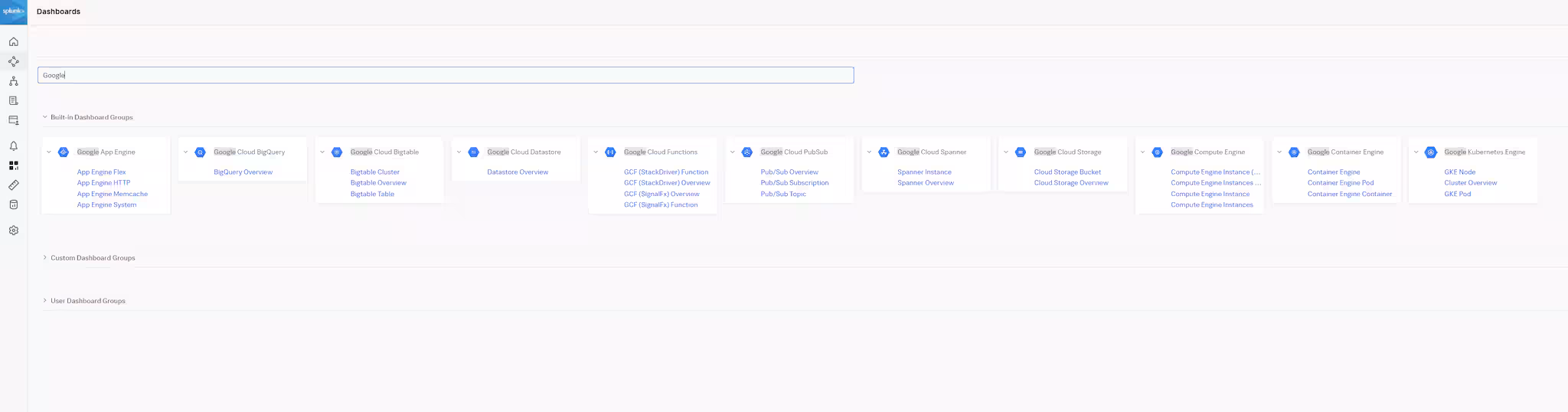This screenshot has width=1568, height=412.
Task: Open the Pub/Sub Subscription dashboard link
Action: pos(794,183)
